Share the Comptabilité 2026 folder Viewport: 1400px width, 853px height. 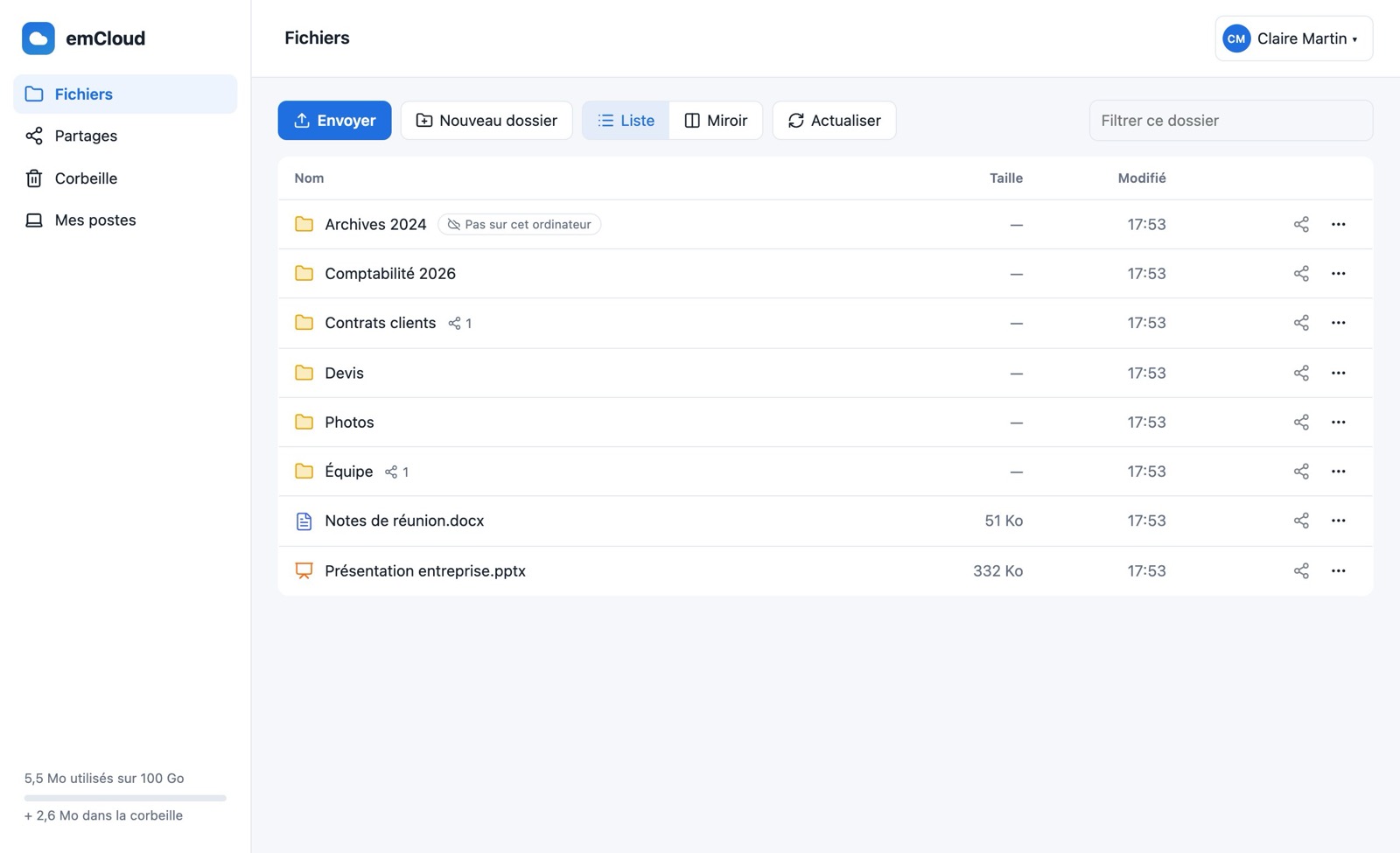coord(1301,273)
